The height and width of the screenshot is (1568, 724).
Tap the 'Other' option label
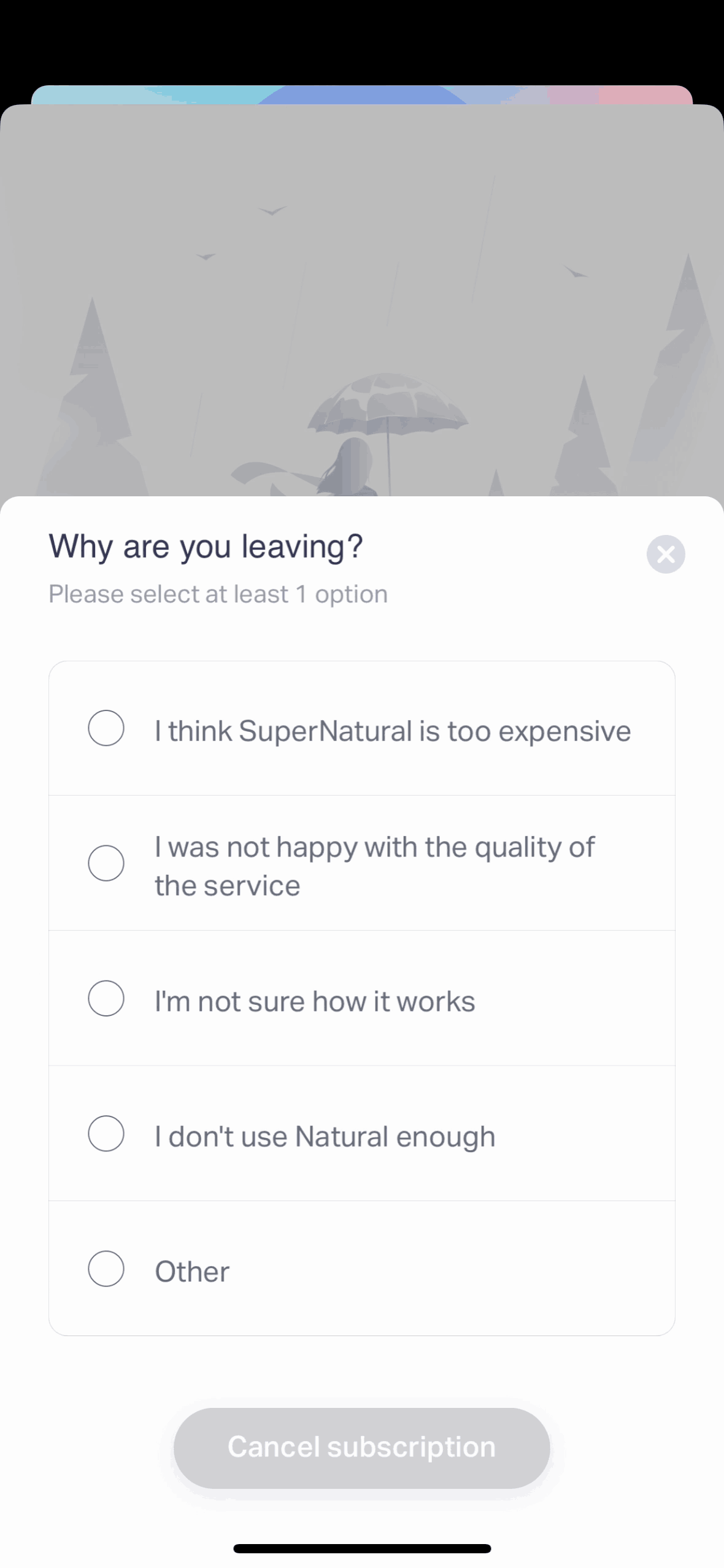(x=192, y=1272)
